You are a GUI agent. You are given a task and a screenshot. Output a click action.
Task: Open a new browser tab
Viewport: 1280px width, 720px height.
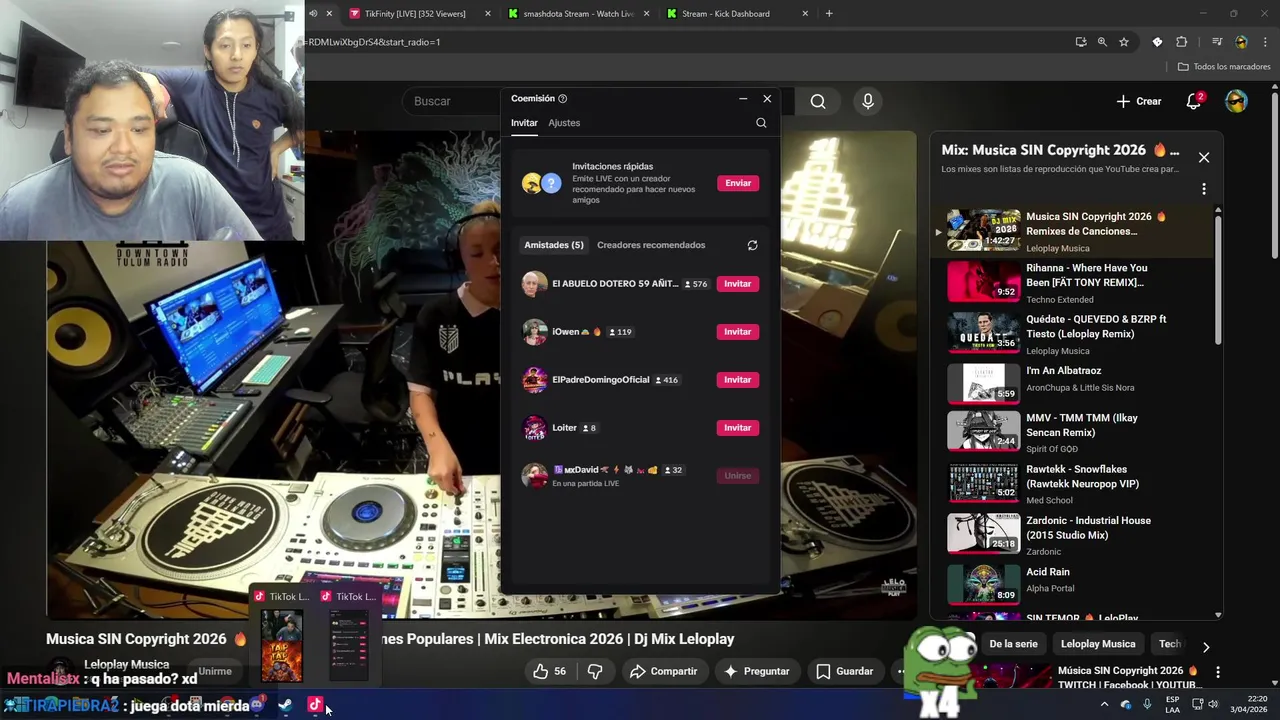829,14
